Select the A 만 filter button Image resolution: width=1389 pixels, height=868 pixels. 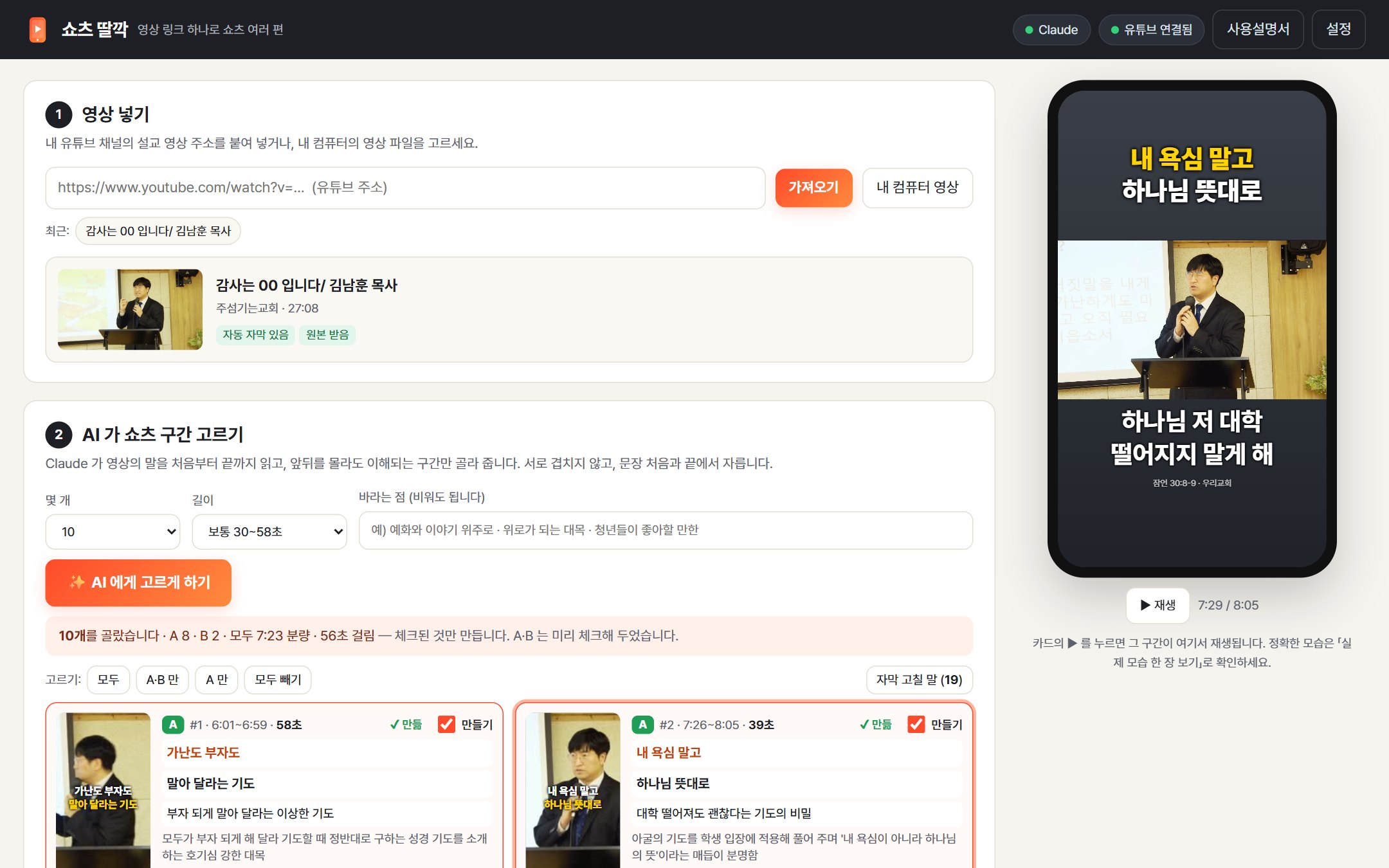click(217, 680)
